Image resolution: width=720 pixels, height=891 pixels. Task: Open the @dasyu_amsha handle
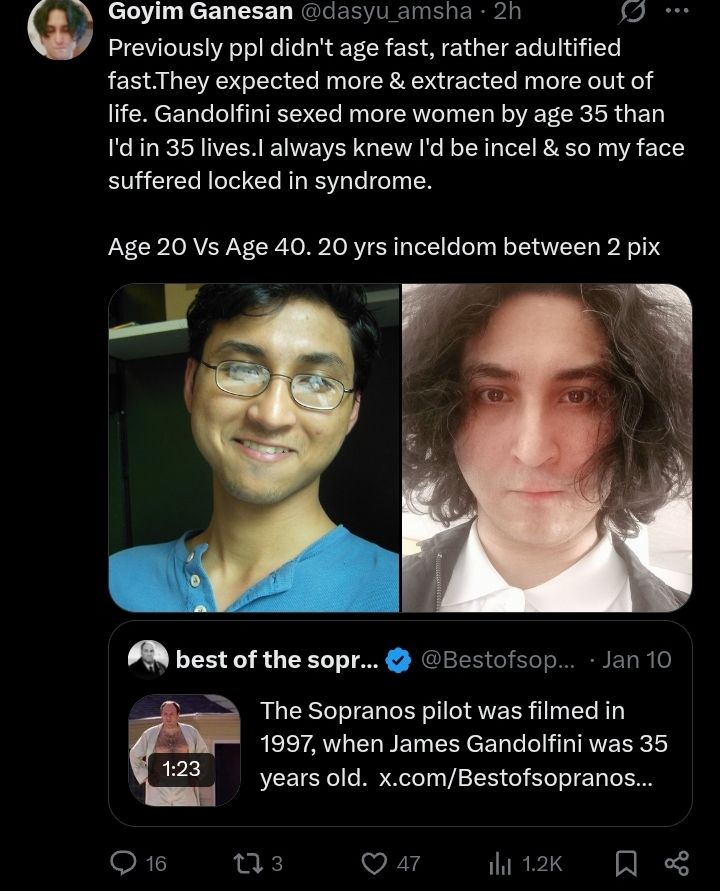[x=385, y=11]
